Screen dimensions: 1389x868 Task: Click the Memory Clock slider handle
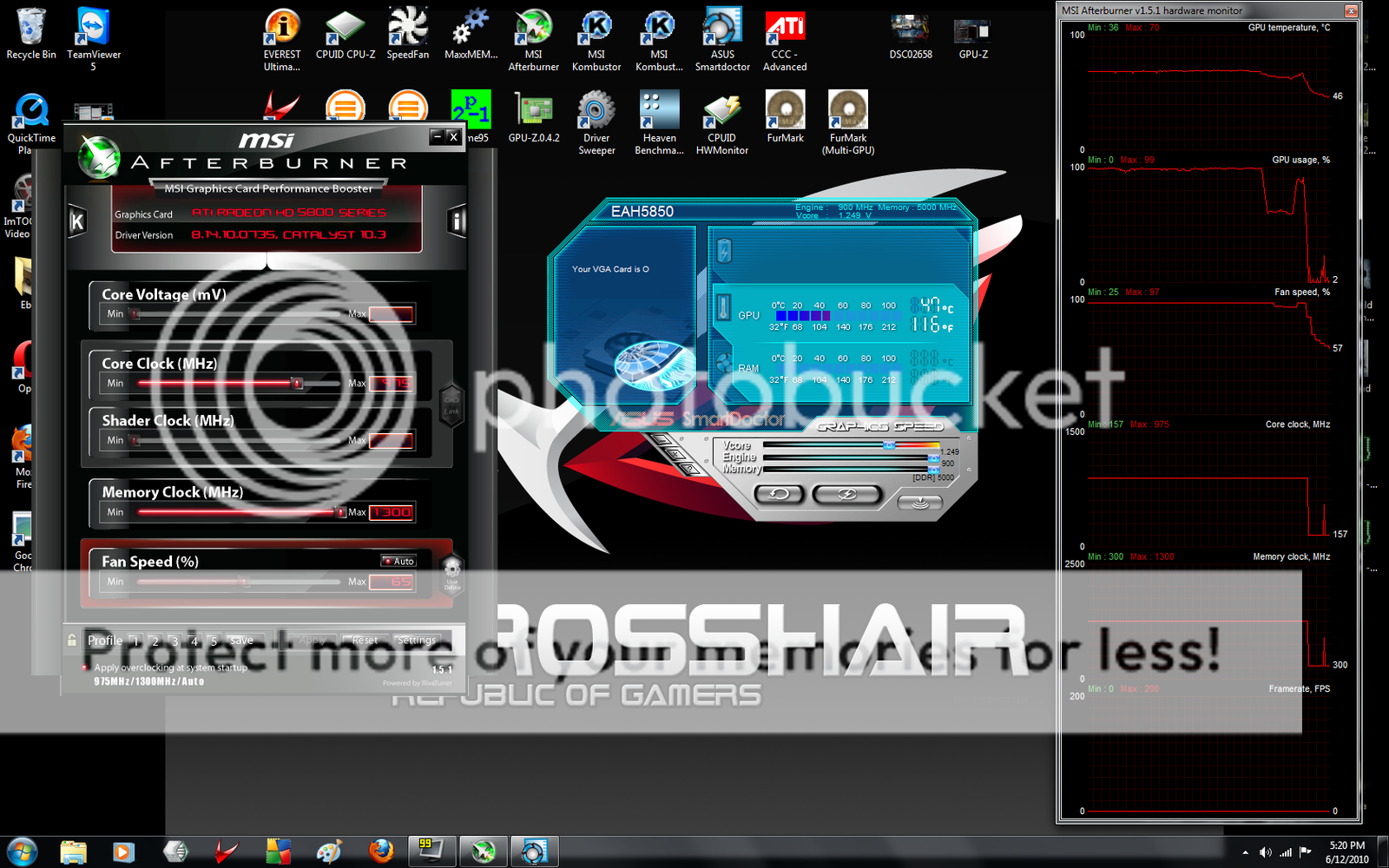340,512
